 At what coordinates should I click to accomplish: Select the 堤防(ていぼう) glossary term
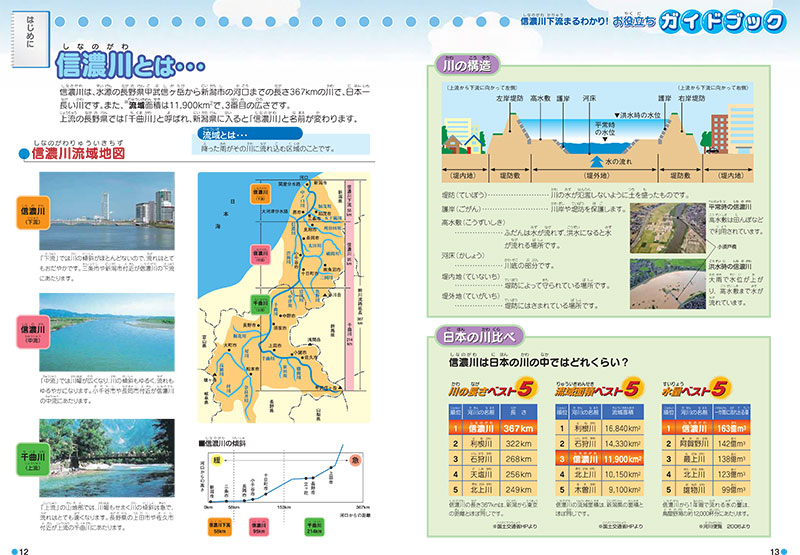point(464,195)
